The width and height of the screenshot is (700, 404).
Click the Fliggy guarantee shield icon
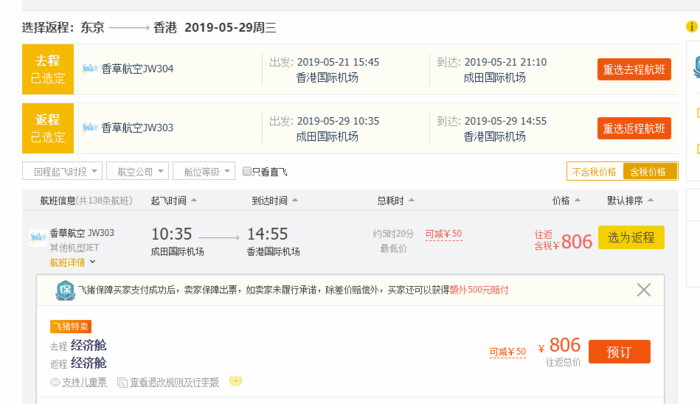[x=65, y=290]
